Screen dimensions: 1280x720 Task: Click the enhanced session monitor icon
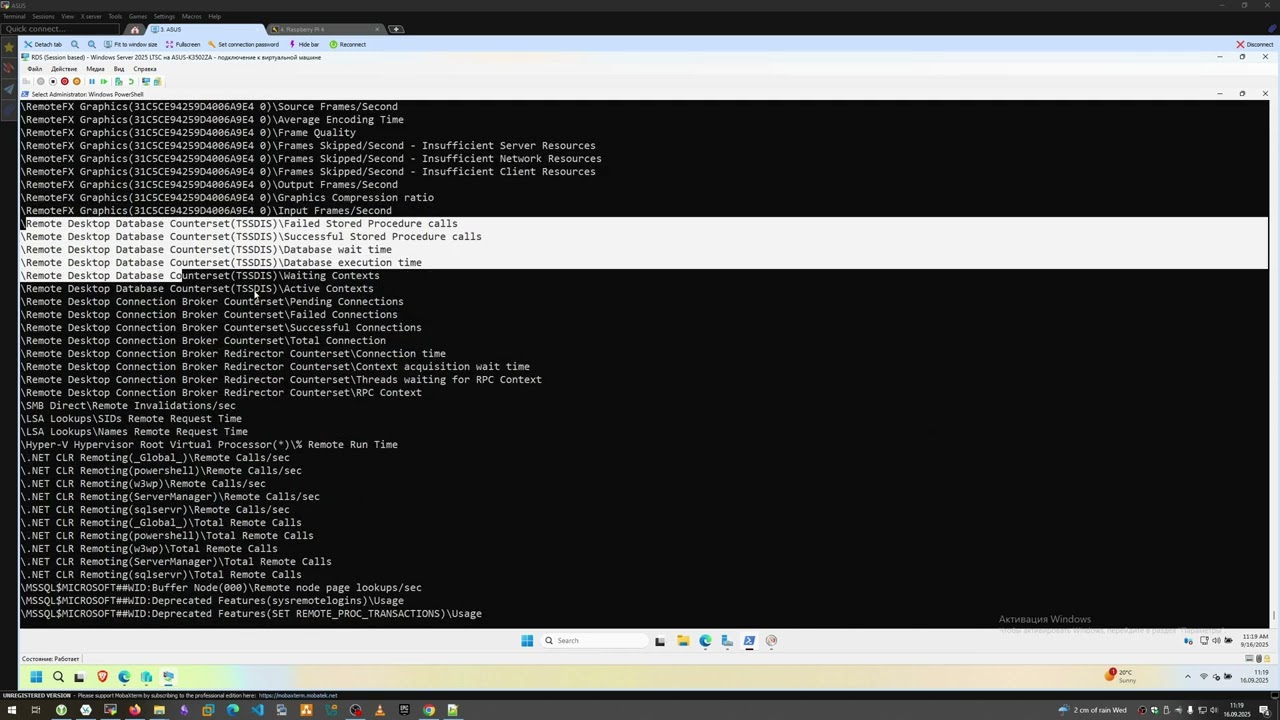tap(145, 81)
